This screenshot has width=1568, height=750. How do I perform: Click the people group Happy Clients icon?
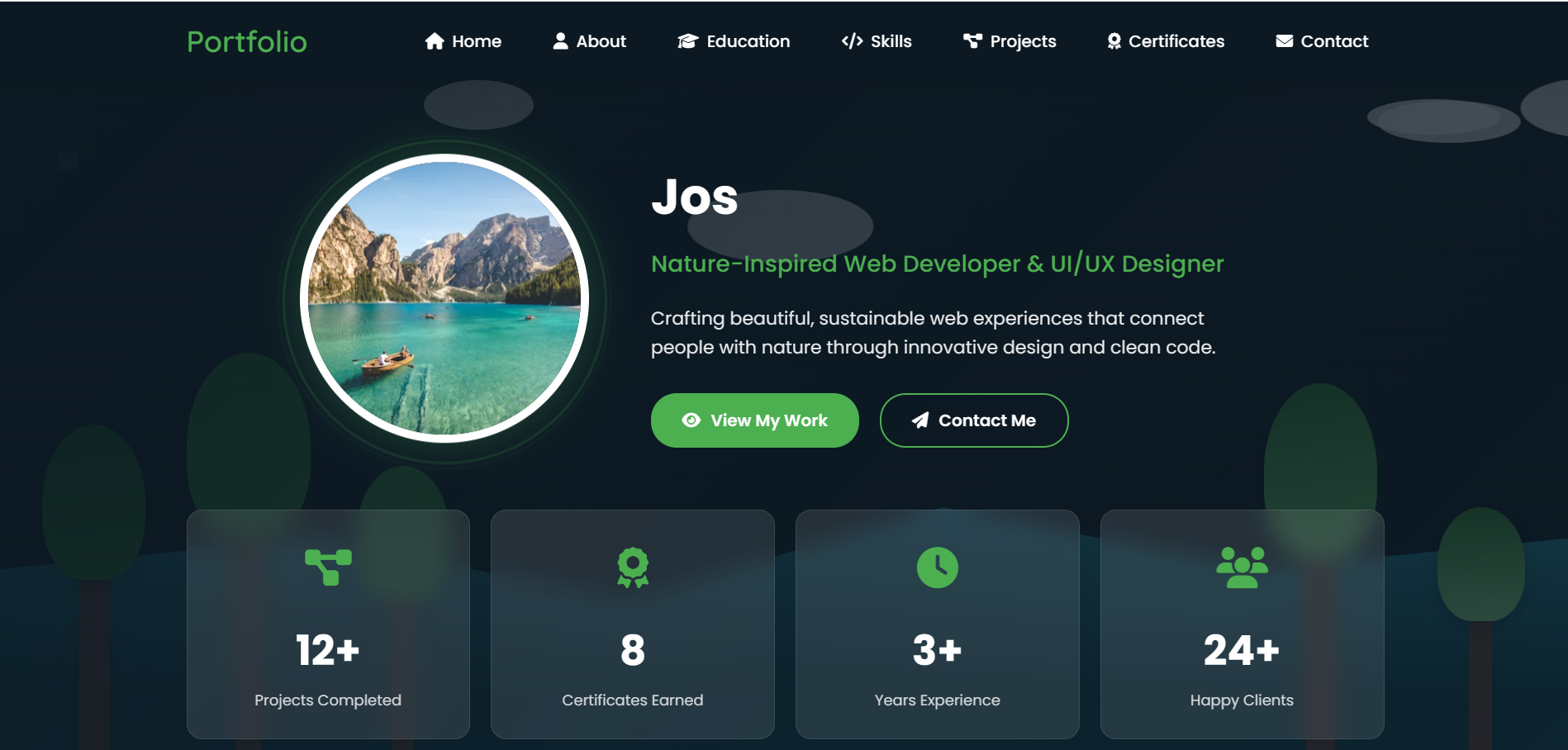pos(1242,567)
